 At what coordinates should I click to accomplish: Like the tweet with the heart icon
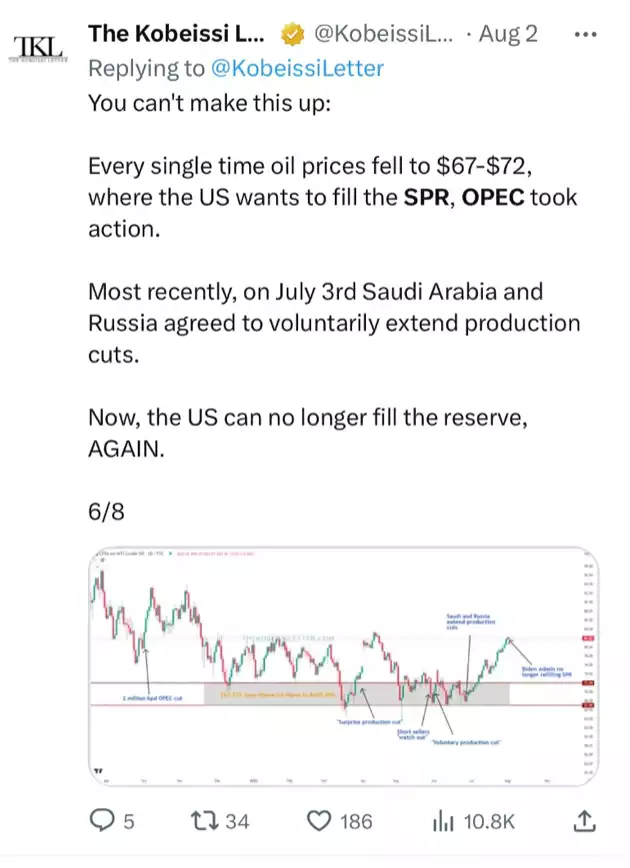point(319,821)
